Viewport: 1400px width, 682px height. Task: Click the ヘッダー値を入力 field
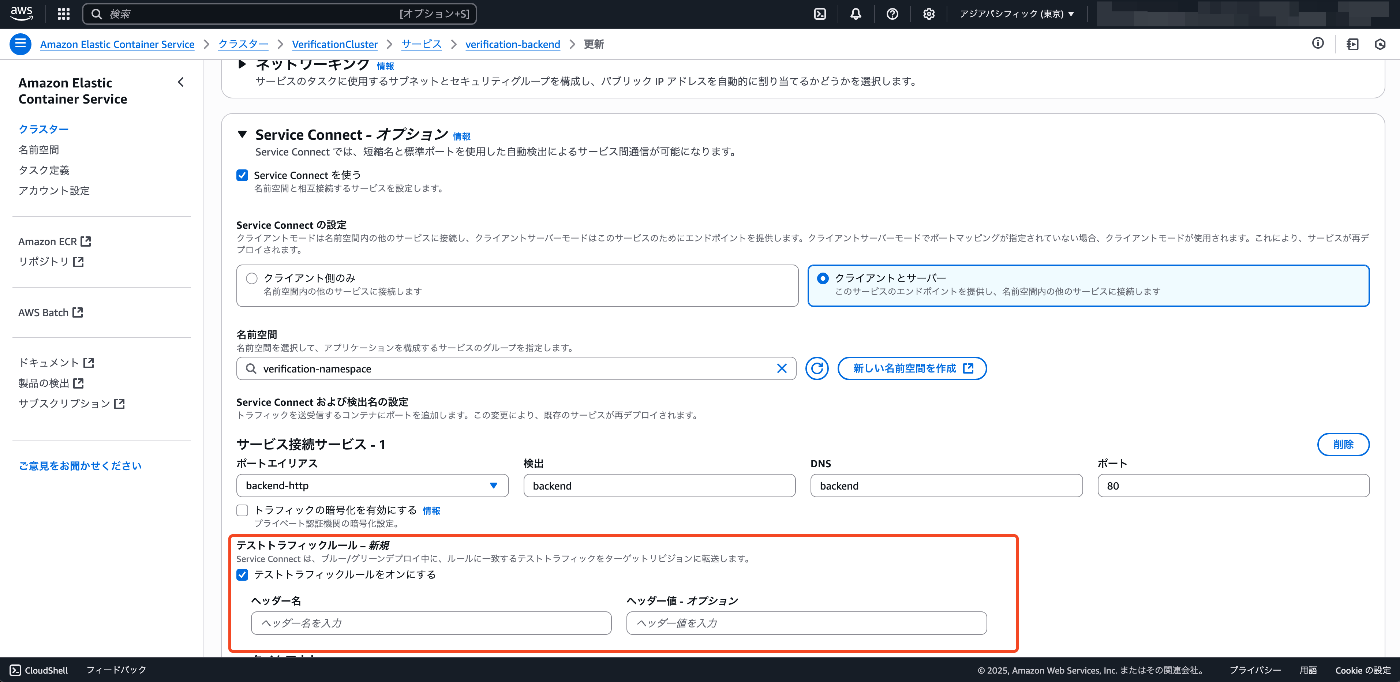tap(806, 623)
